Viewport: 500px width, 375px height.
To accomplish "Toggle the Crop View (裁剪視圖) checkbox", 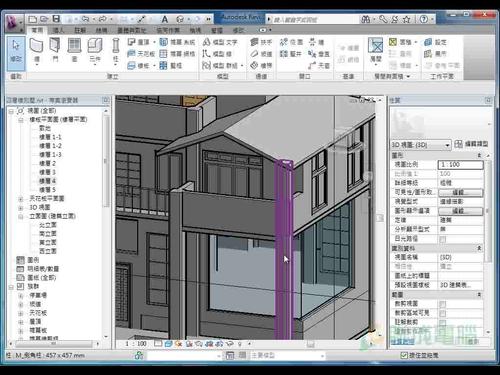I will pyautogui.click(x=443, y=304).
